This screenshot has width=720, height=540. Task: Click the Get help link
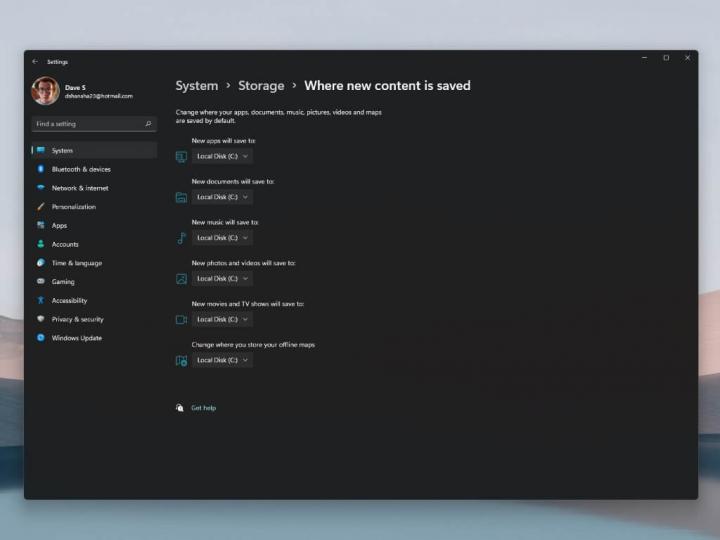pyautogui.click(x=203, y=408)
